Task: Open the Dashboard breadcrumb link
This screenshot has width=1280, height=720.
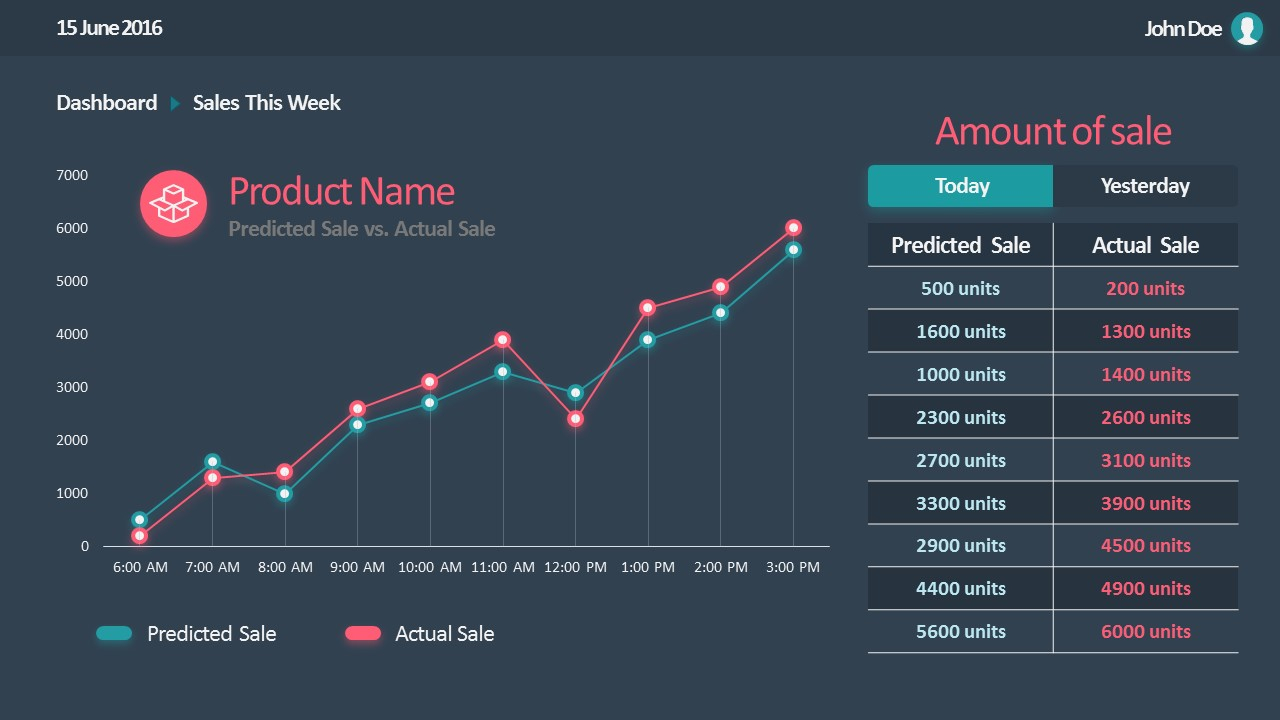Action: click(x=107, y=103)
